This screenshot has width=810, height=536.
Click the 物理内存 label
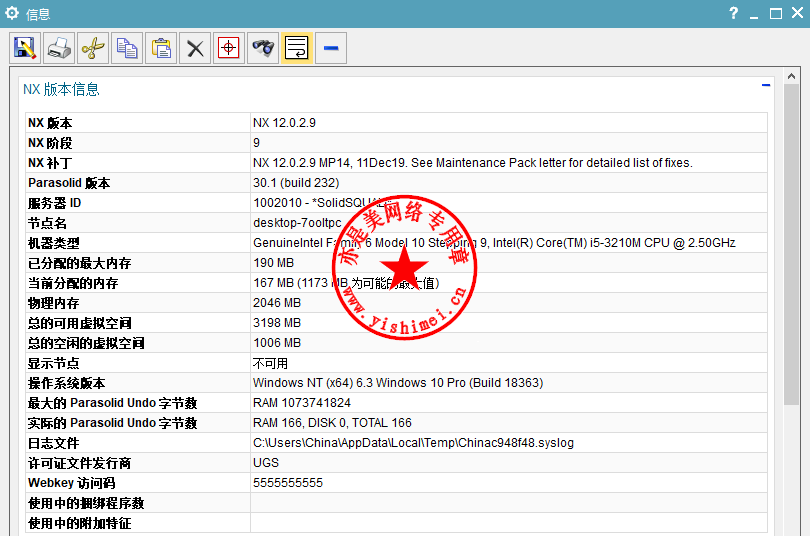click(x=54, y=303)
